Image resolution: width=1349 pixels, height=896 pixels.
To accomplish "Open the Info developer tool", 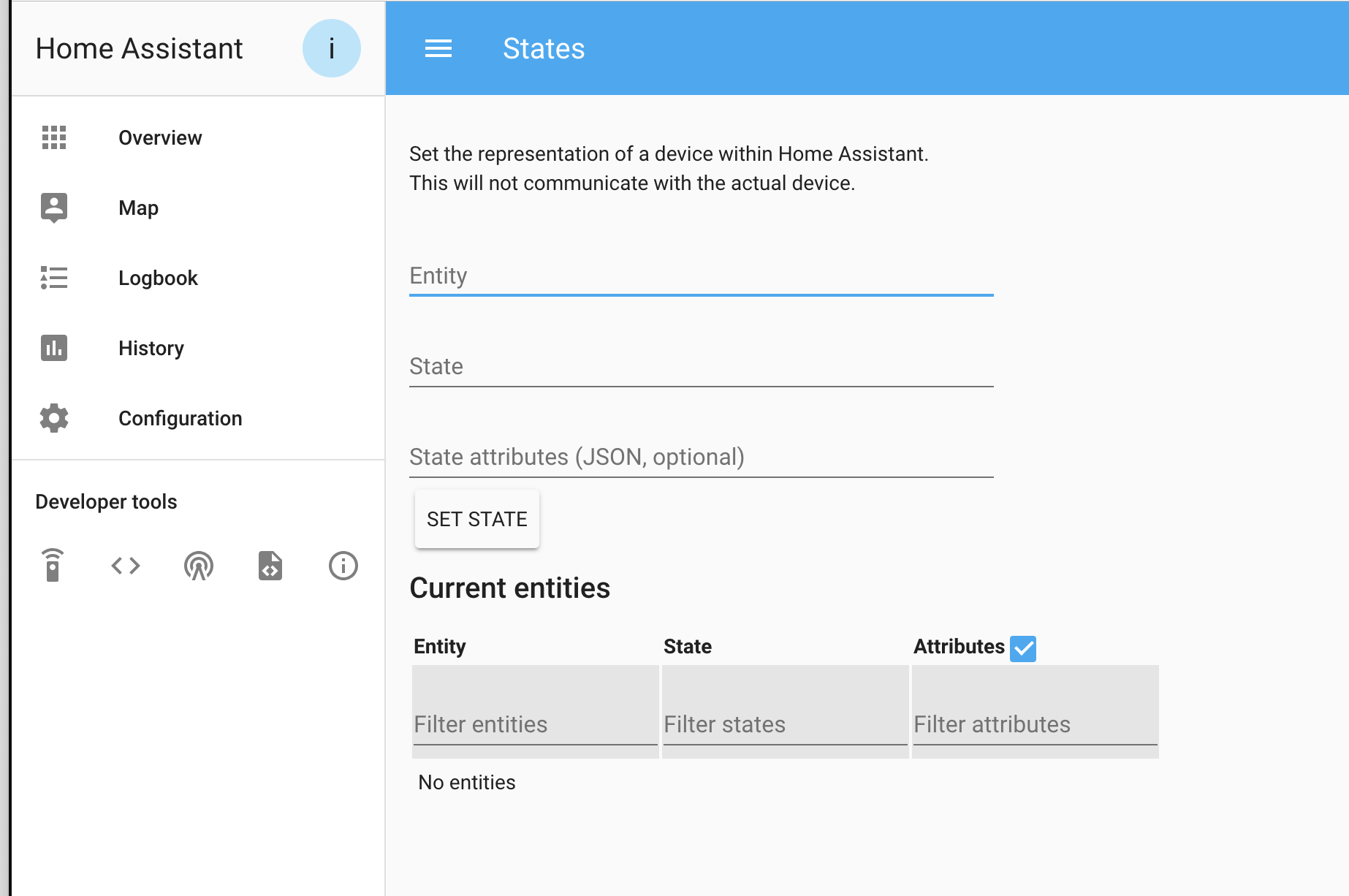I will (x=342, y=565).
